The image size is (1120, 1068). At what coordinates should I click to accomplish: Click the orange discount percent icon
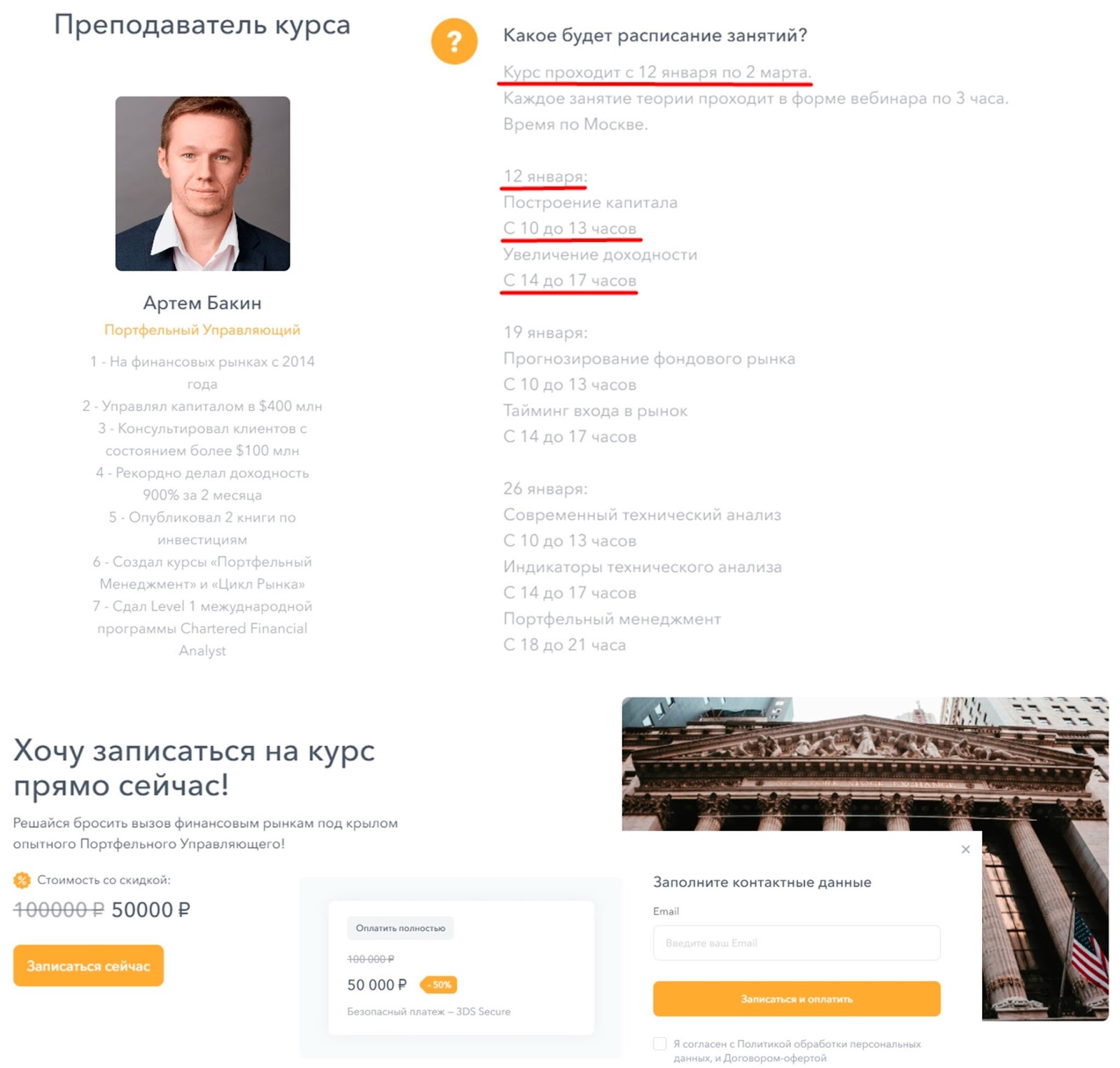(x=22, y=880)
